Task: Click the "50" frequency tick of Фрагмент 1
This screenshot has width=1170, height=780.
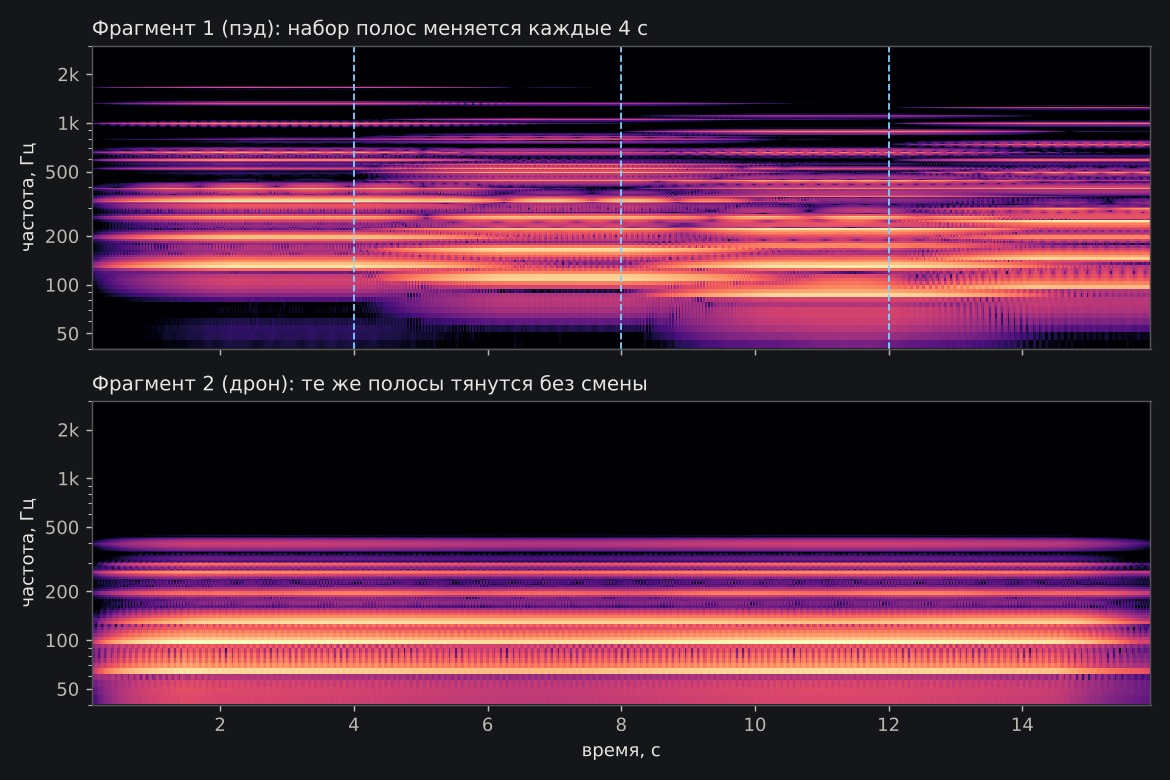Action: [x=68, y=334]
